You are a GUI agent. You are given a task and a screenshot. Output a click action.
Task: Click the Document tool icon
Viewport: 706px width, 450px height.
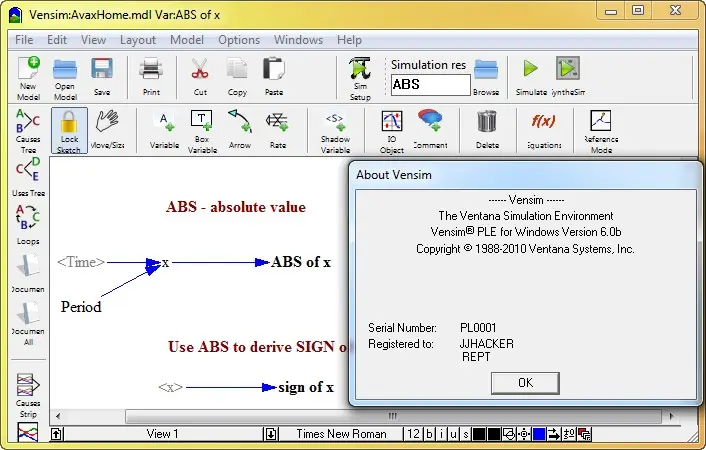tap(28, 273)
